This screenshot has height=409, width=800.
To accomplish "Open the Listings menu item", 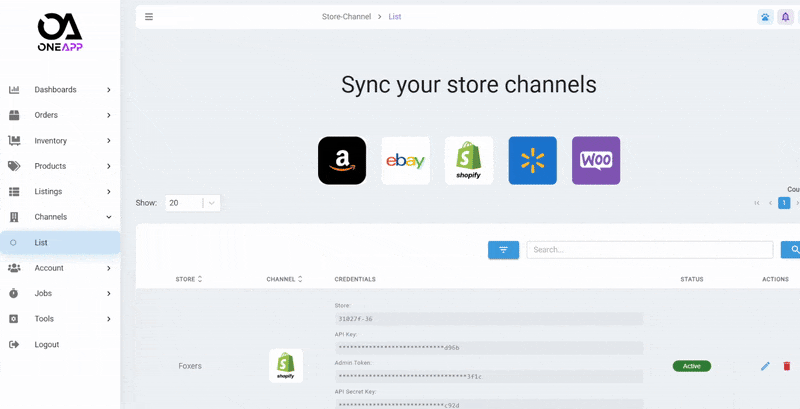I will coord(60,192).
